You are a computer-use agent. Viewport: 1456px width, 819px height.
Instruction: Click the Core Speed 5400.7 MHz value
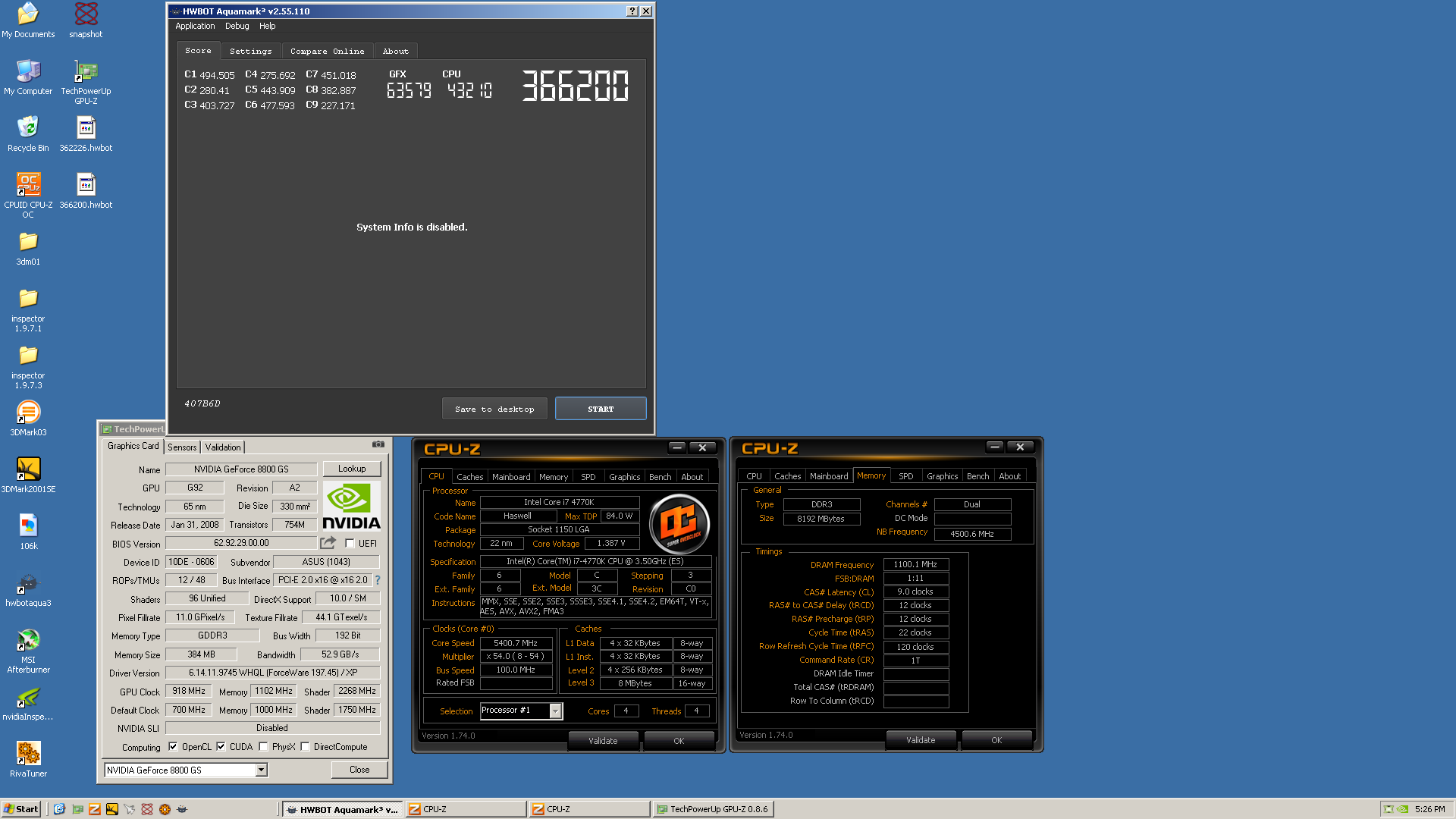[x=516, y=643]
